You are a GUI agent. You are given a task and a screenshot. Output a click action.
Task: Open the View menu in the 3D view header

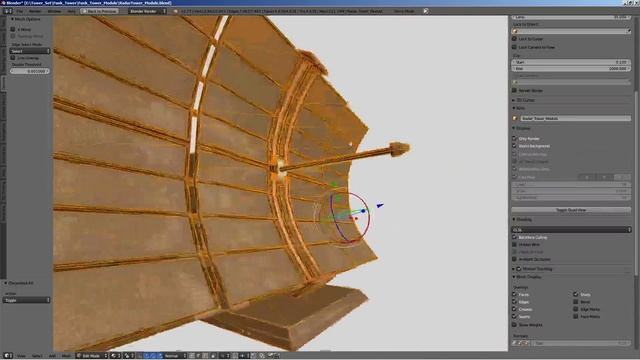click(21, 356)
